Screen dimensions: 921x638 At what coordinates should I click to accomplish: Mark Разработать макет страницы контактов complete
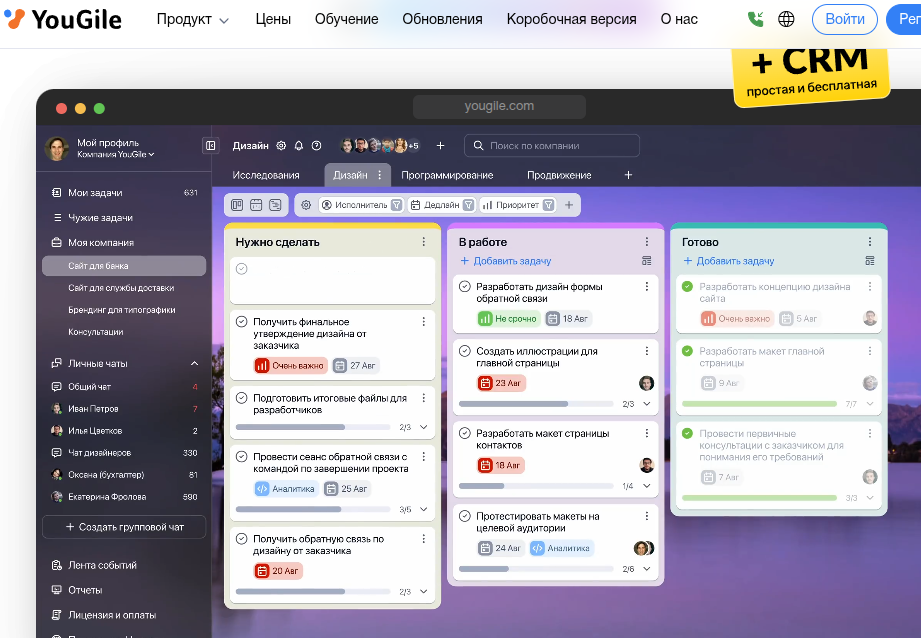465,434
